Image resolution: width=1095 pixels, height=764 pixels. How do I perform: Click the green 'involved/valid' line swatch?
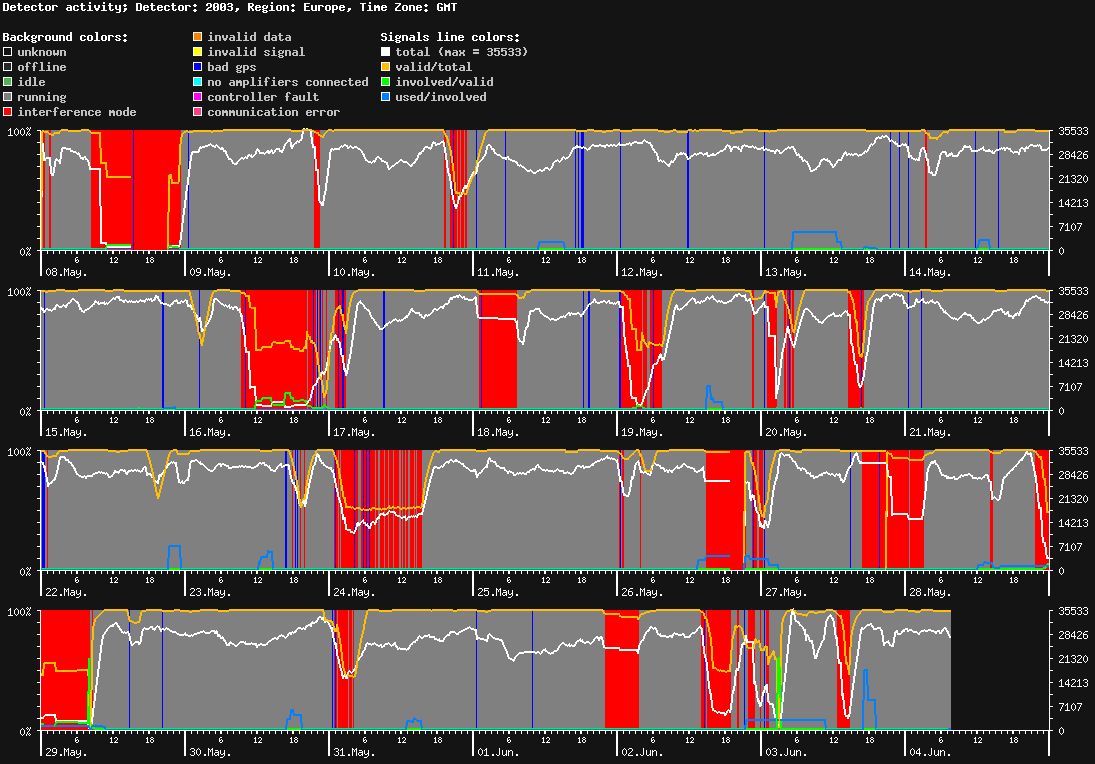pos(385,82)
